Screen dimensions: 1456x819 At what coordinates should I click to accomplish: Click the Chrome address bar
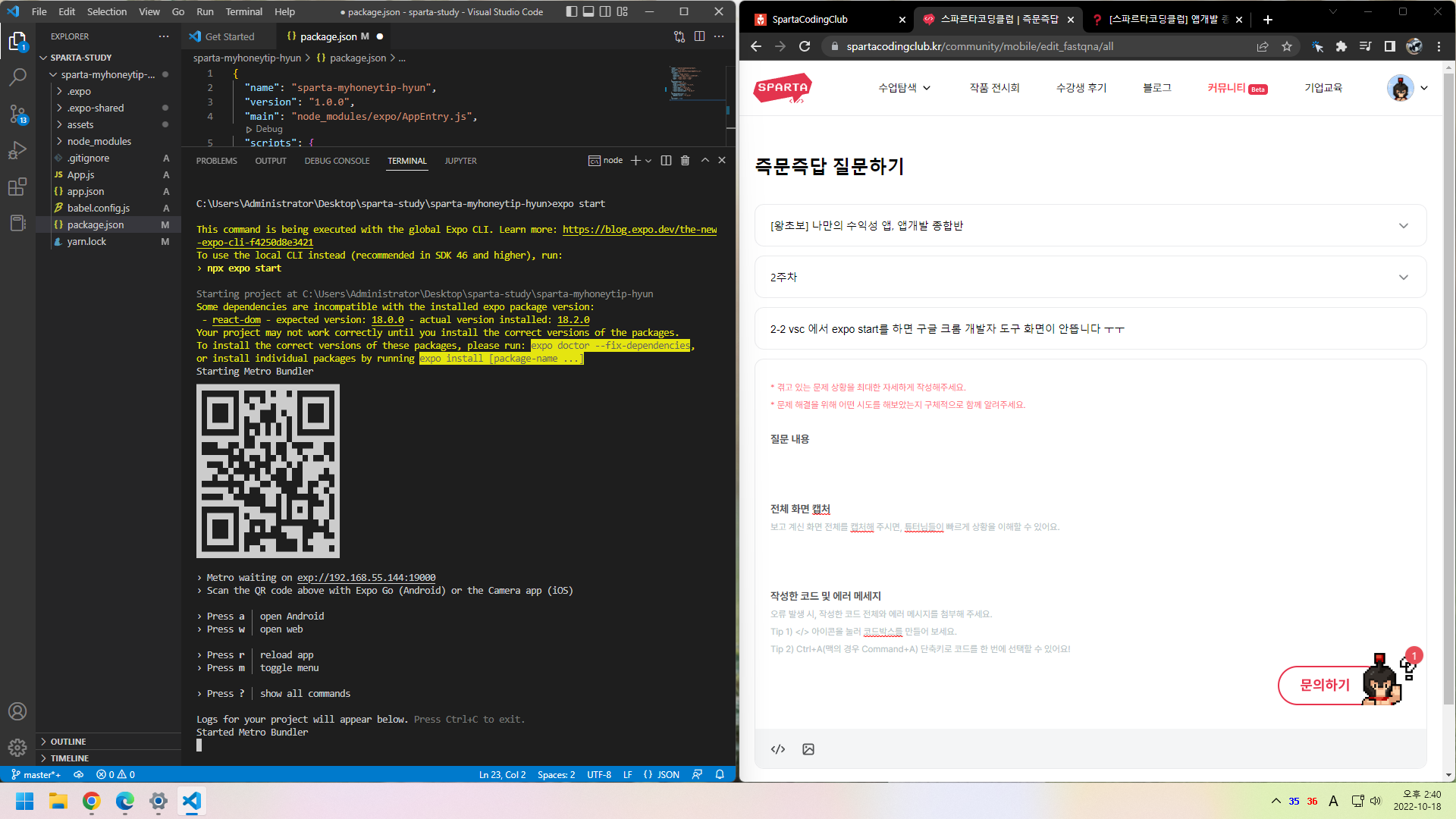pos(1037,46)
